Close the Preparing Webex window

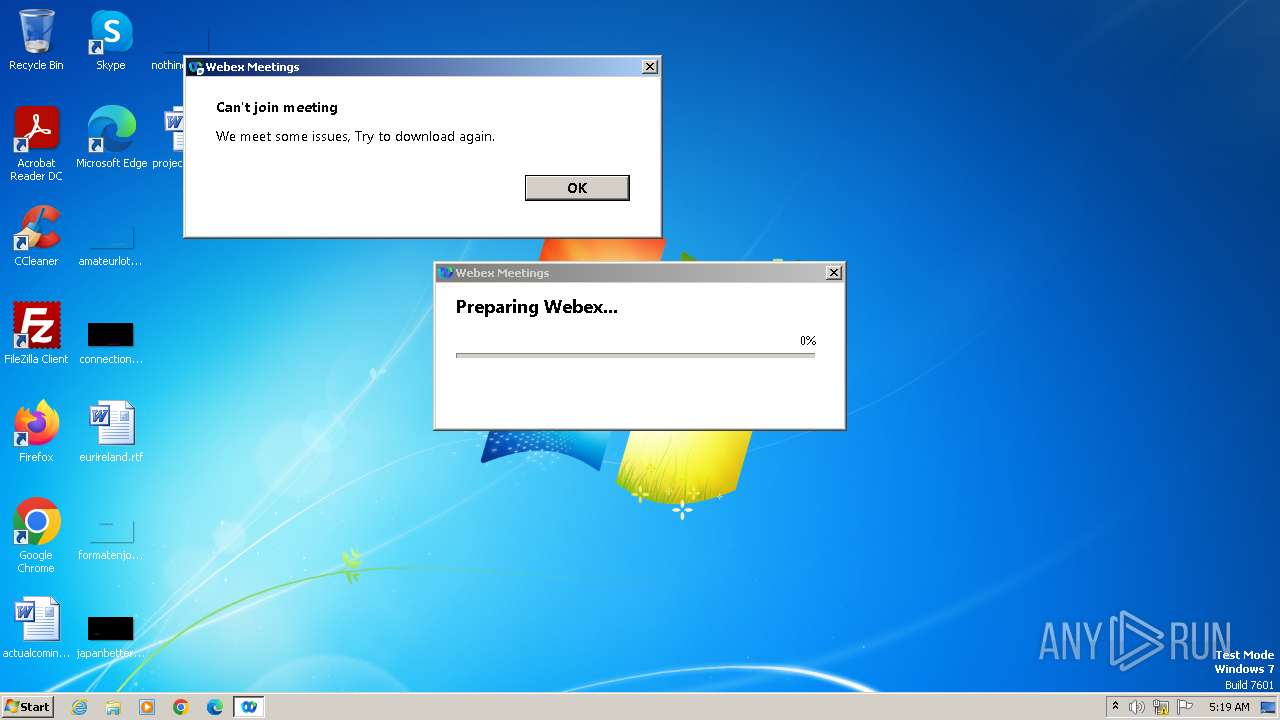pyautogui.click(x=834, y=273)
